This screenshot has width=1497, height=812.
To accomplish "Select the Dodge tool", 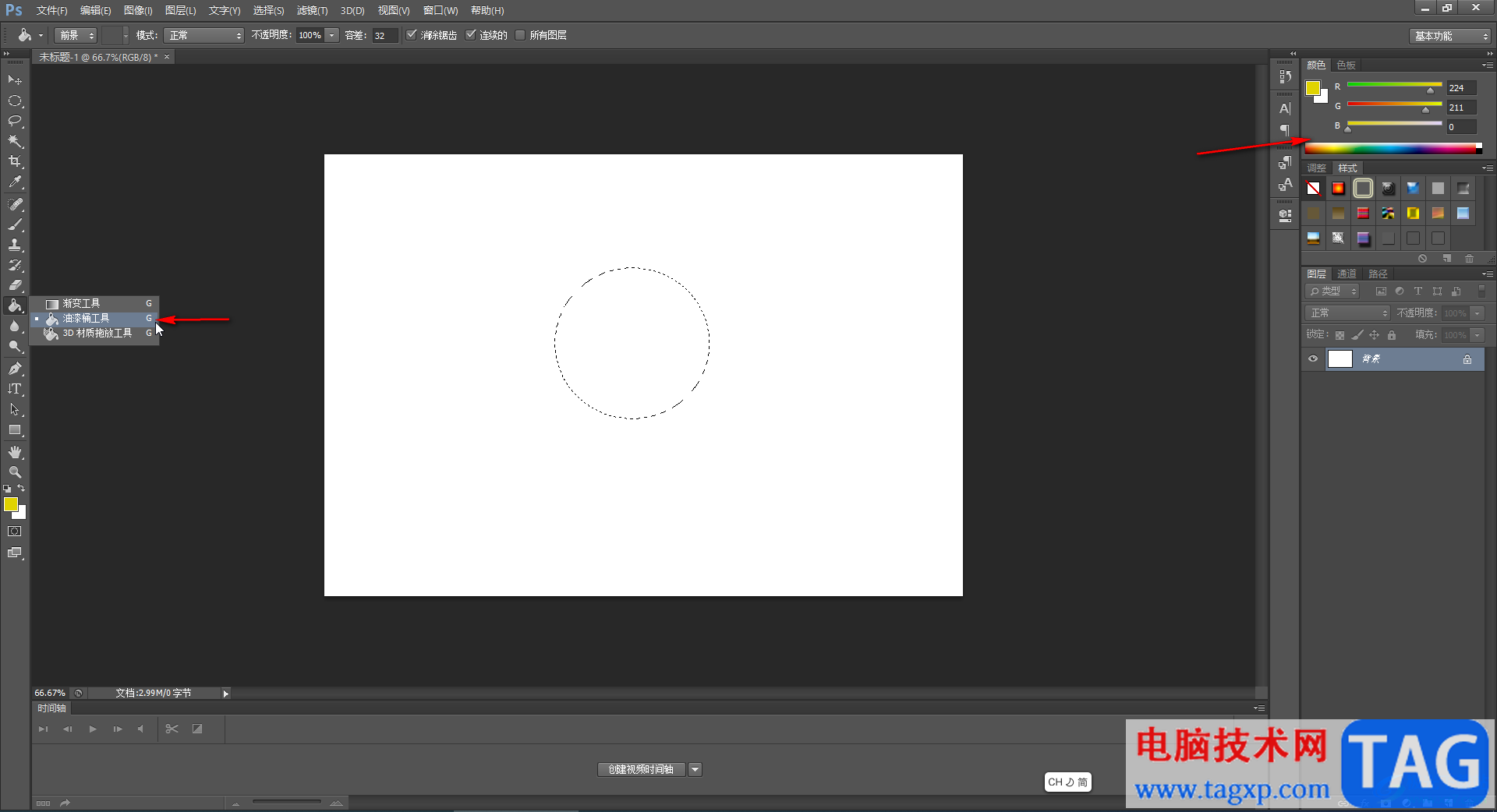I will click(15, 346).
